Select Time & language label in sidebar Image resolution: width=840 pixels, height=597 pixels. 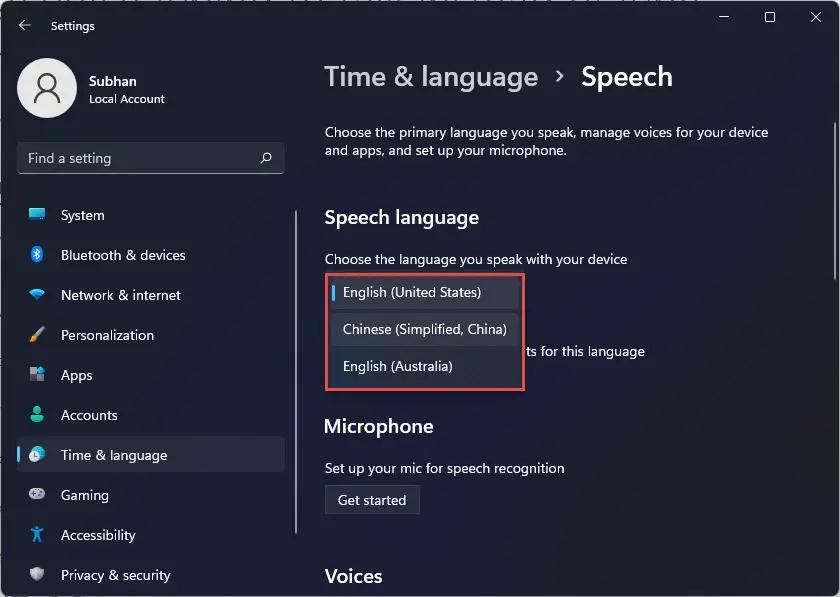(x=114, y=455)
